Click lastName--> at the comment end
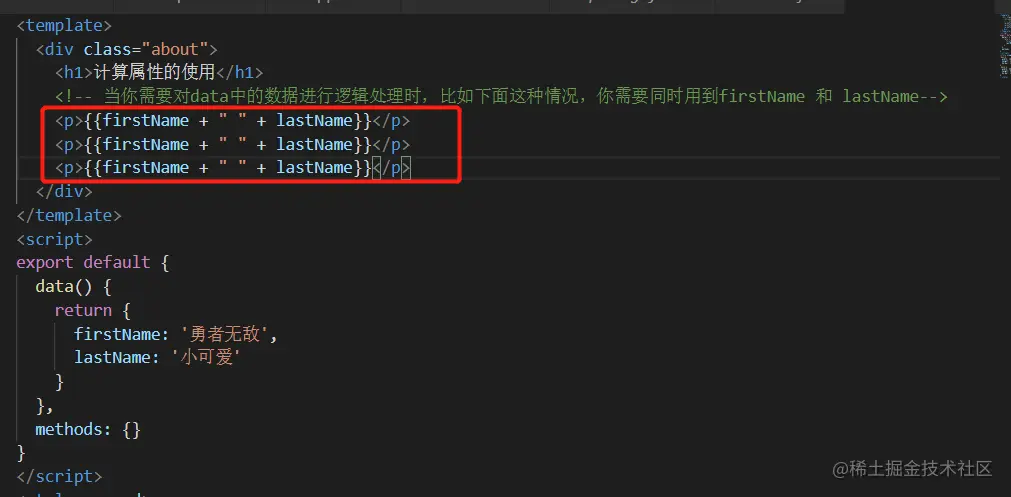This screenshot has height=497, width=1011. [895, 97]
